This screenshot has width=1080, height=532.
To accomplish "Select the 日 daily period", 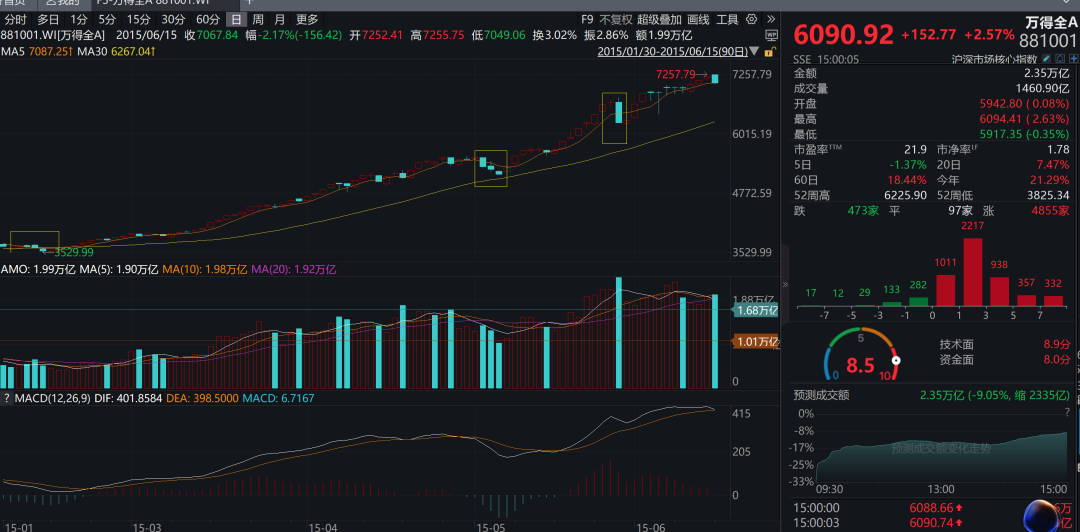I will click(x=235, y=19).
